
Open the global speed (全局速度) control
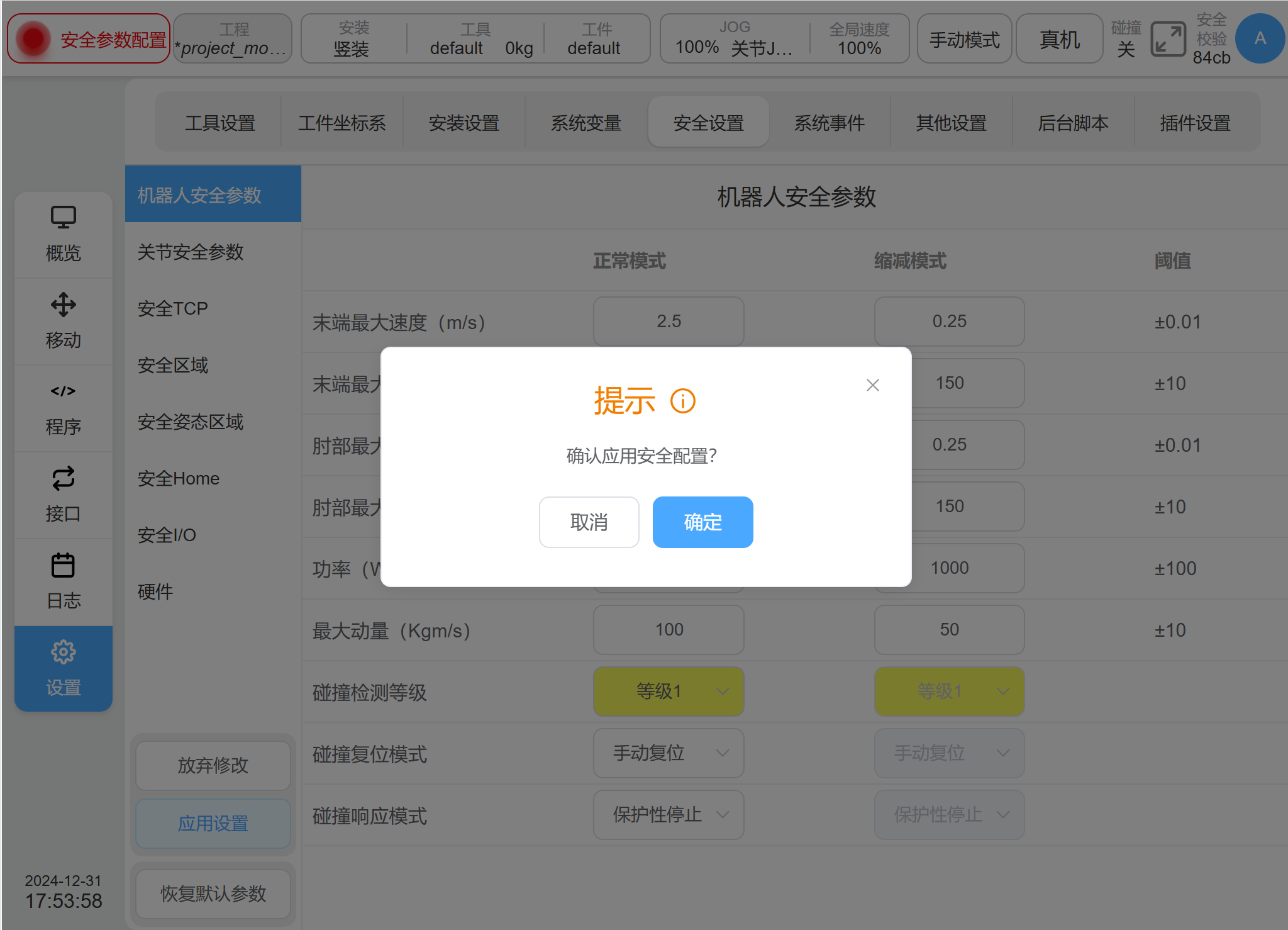pyautogui.click(x=859, y=39)
